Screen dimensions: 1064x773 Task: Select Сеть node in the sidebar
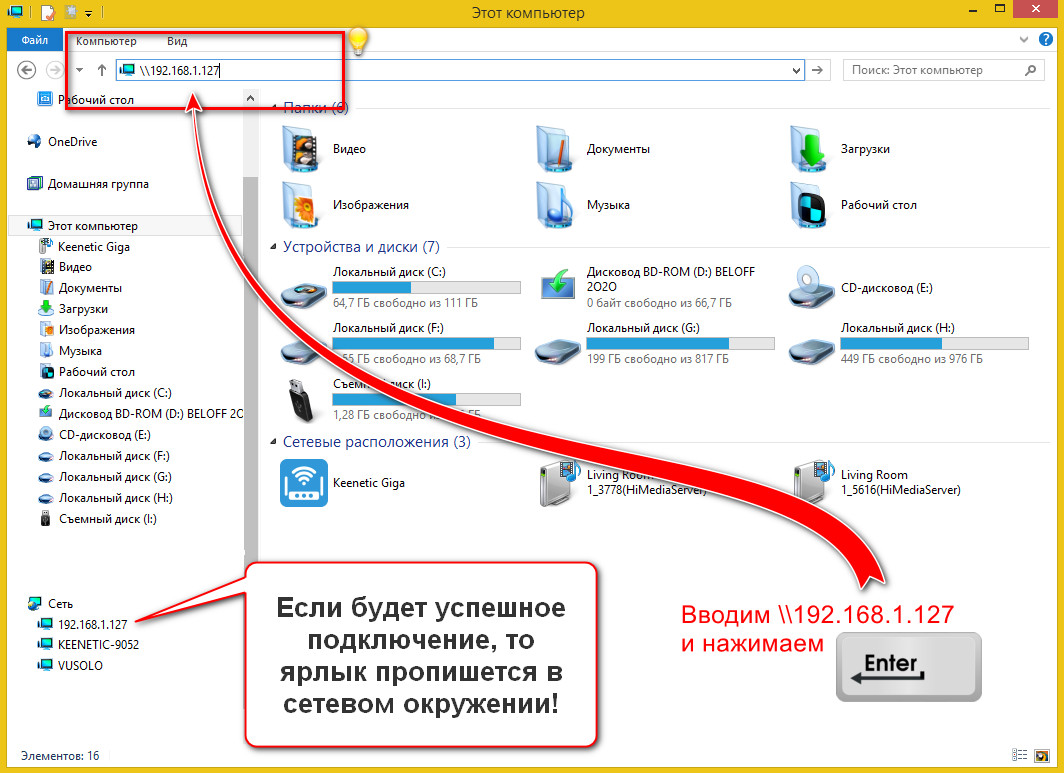pyautogui.click(x=51, y=603)
